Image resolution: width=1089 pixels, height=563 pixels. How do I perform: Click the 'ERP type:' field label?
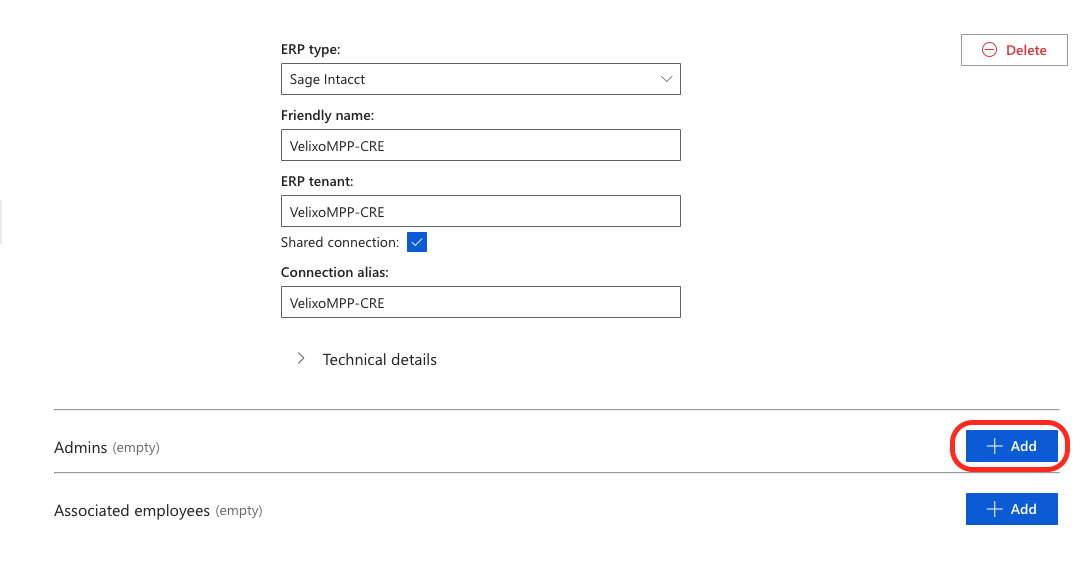(x=311, y=49)
